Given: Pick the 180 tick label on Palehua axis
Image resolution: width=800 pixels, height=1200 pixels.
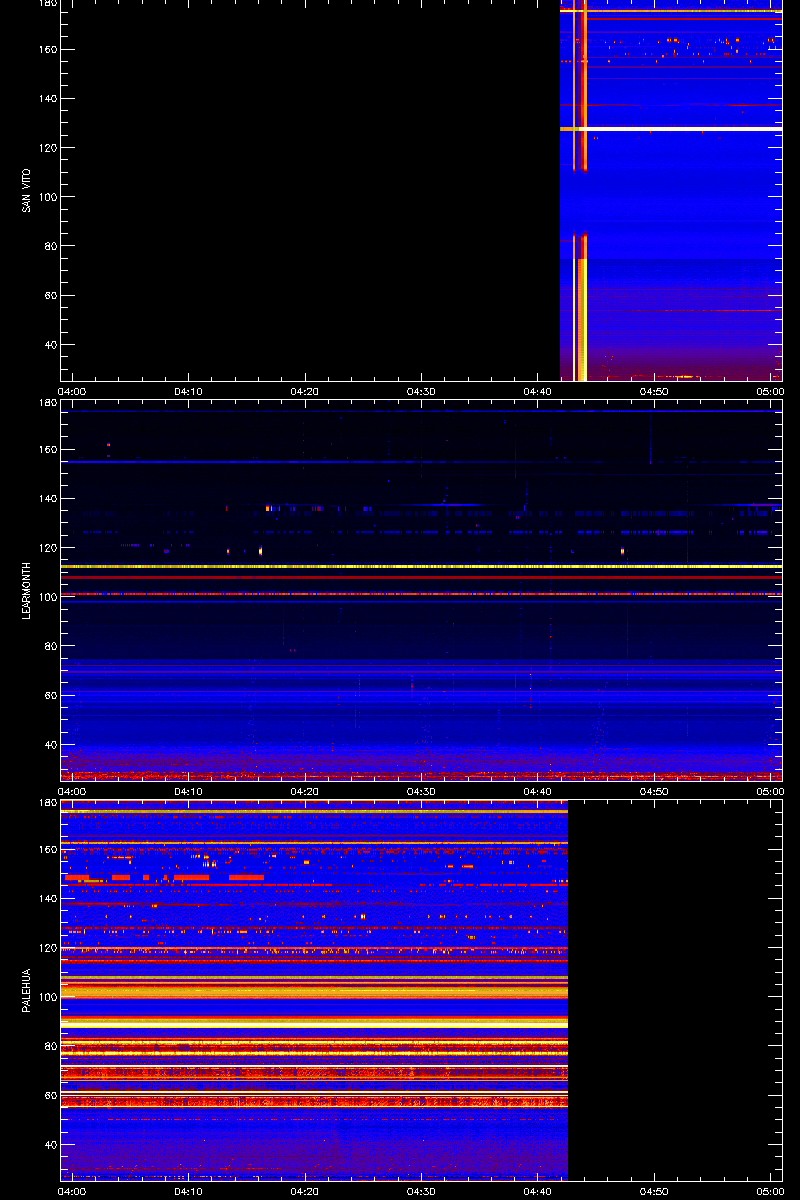Looking at the screenshot, I should (x=47, y=804).
